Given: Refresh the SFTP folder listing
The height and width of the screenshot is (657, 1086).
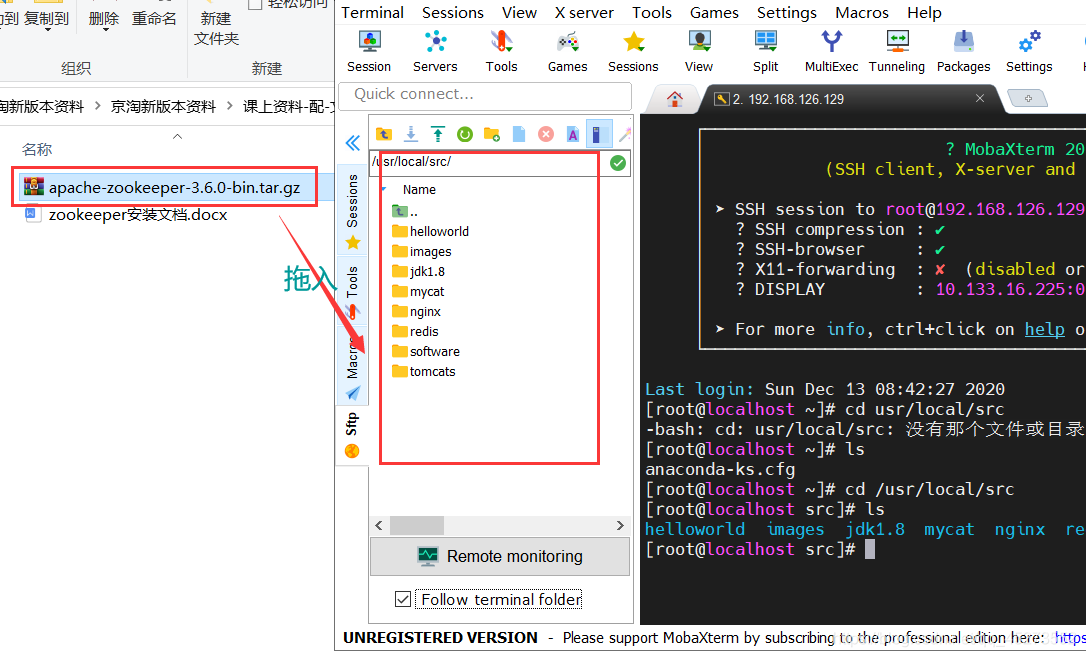Looking at the screenshot, I should point(465,134).
